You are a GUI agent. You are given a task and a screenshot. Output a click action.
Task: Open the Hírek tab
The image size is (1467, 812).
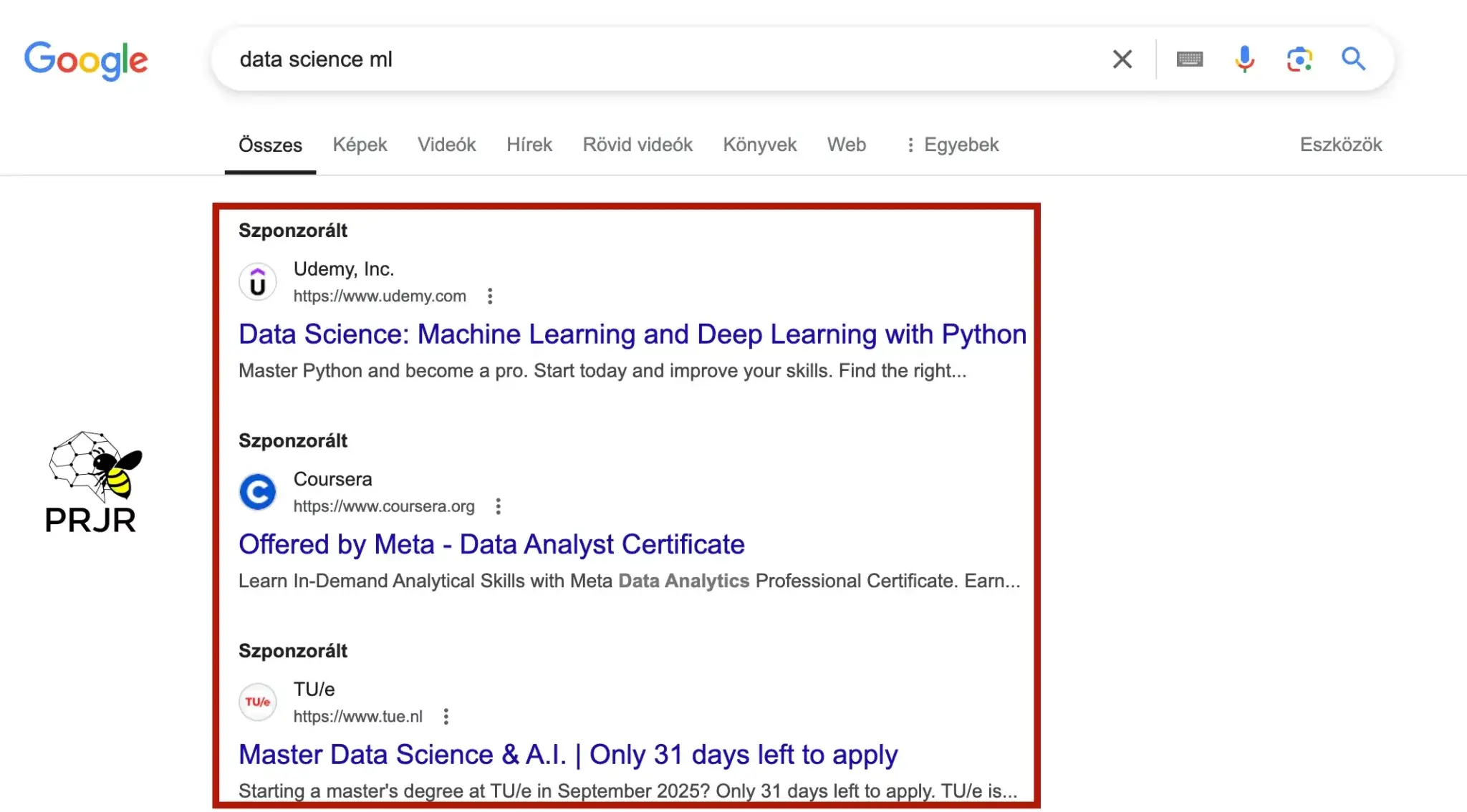529,145
